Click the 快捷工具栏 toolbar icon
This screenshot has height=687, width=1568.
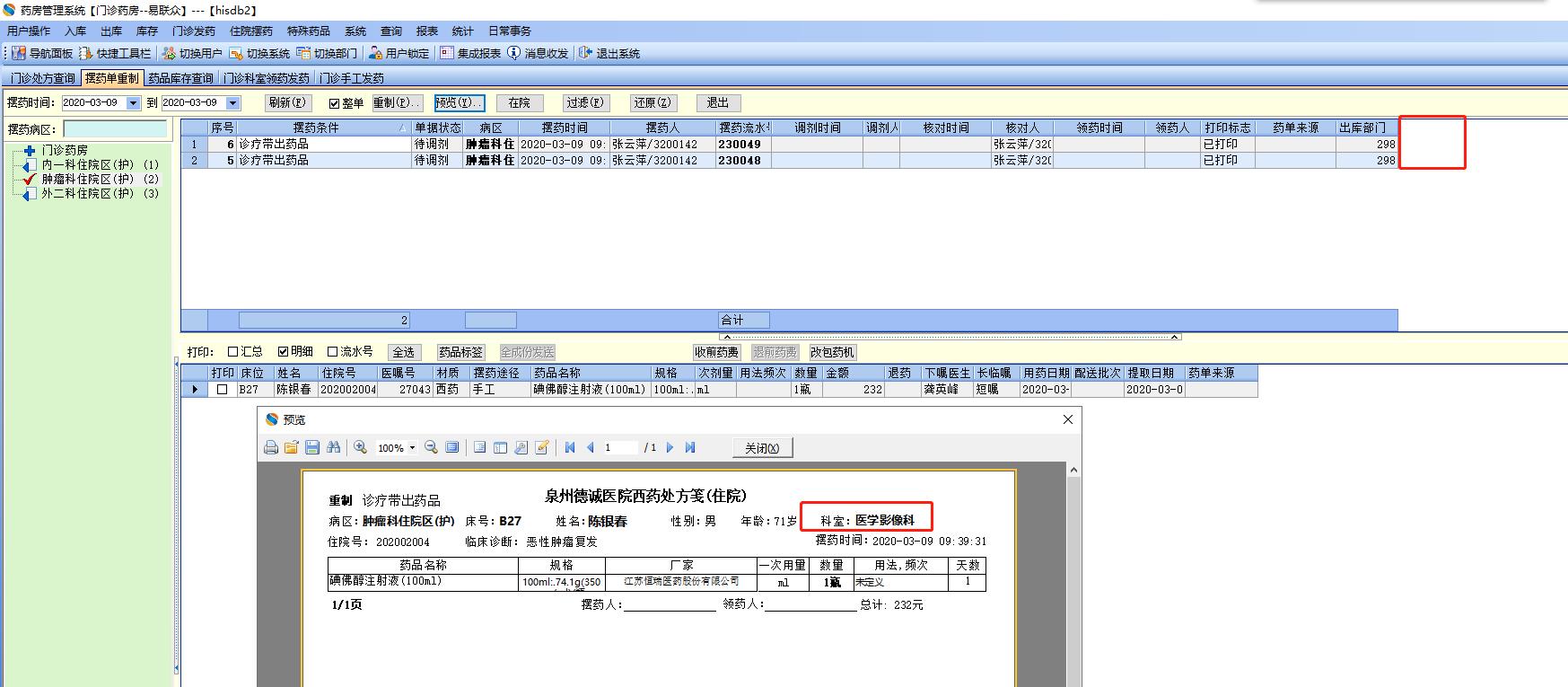(86, 53)
